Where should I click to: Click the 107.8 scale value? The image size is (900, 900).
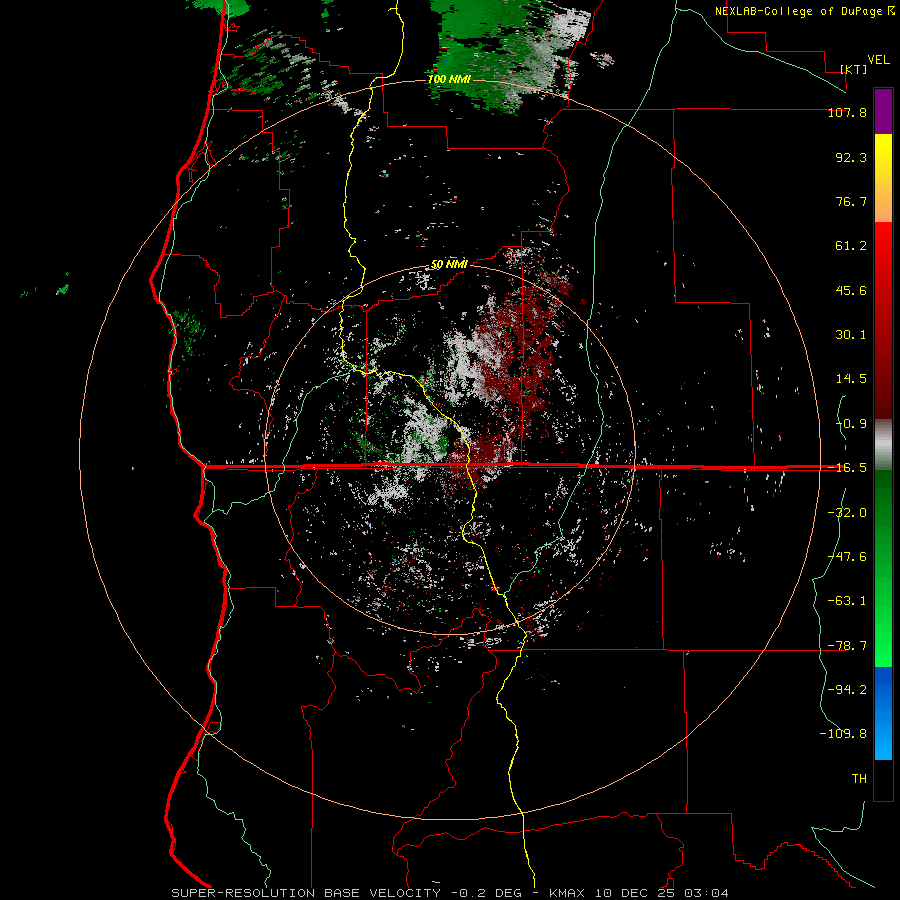847,112
